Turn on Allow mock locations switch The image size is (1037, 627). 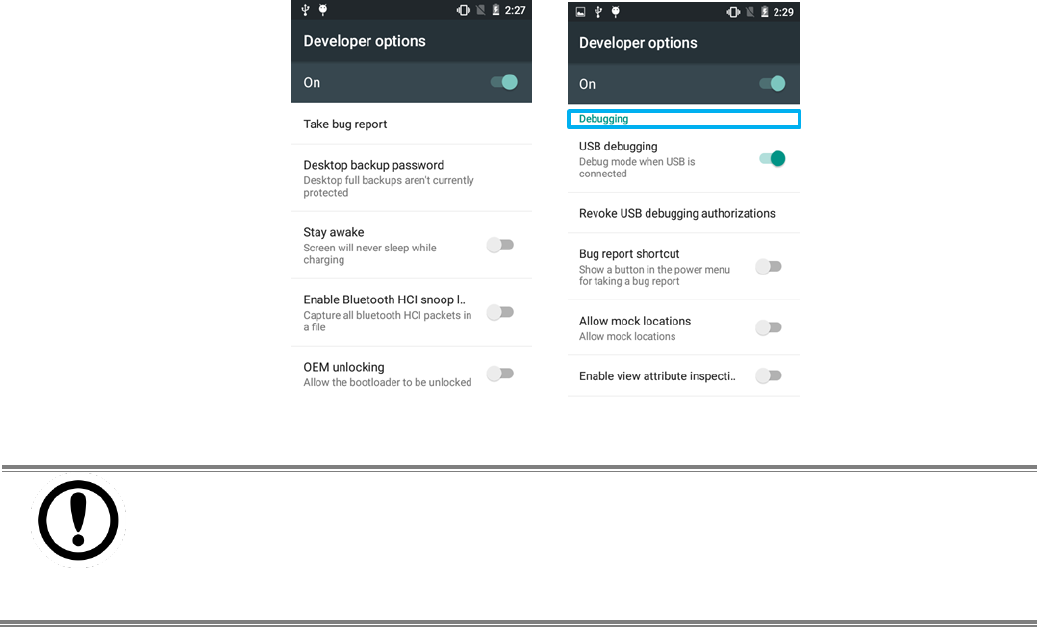(x=768, y=327)
